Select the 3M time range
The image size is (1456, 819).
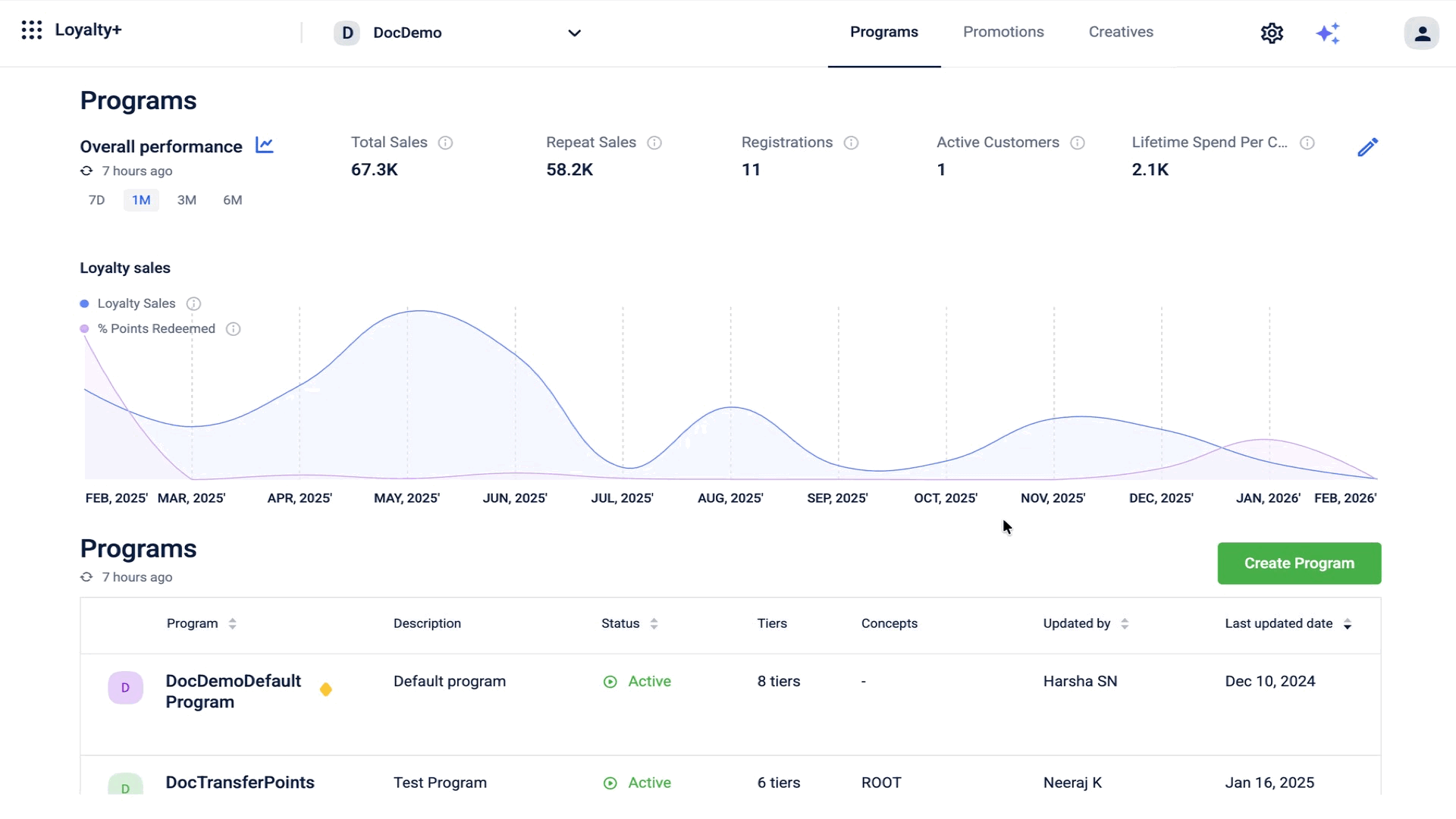pos(187,200)
